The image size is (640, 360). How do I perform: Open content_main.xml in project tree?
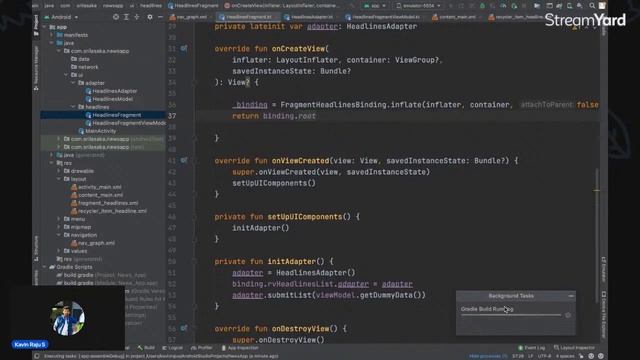97,195
